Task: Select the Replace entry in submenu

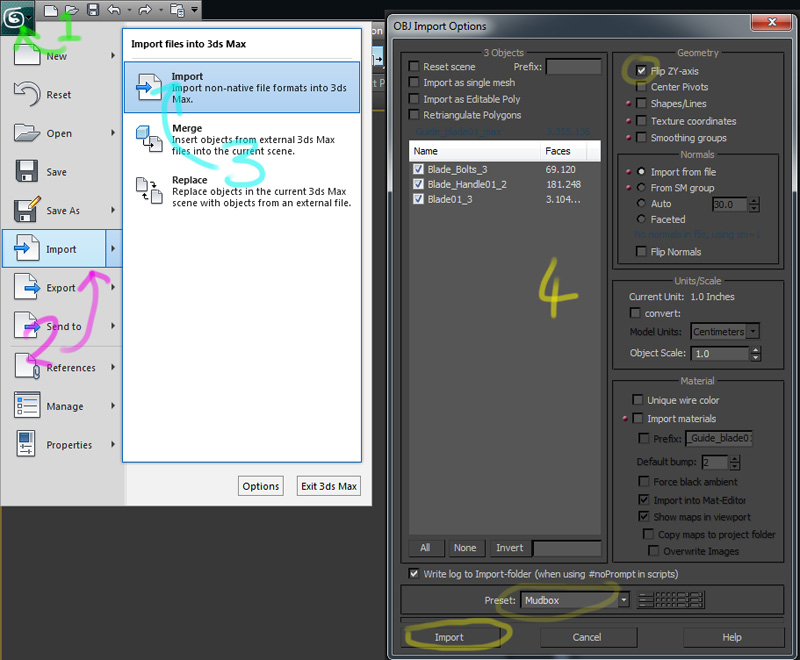Action: click(x=242, y=191)
